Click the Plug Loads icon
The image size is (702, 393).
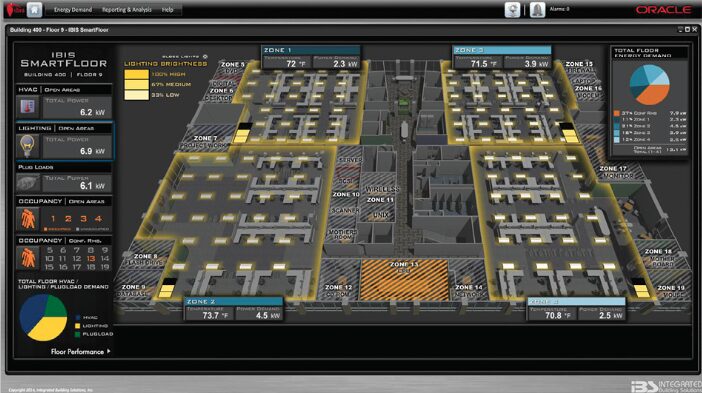28,184
